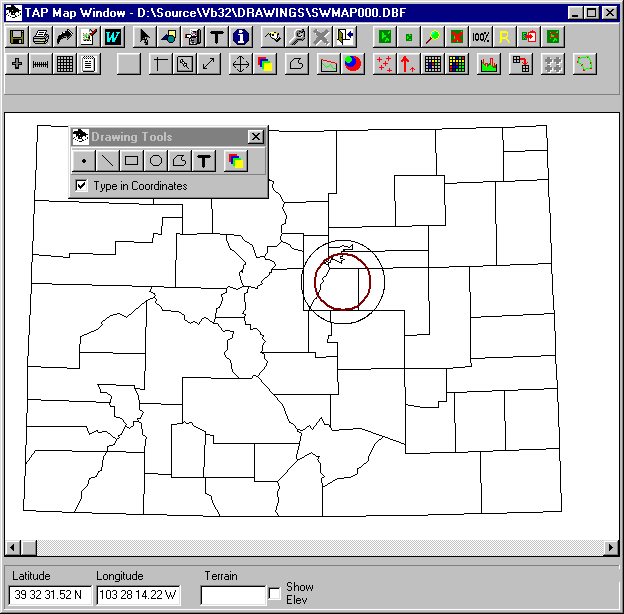The image size is (624, 614).
Task: Select the circle tool in Drawing Tools
Action: 156,161
